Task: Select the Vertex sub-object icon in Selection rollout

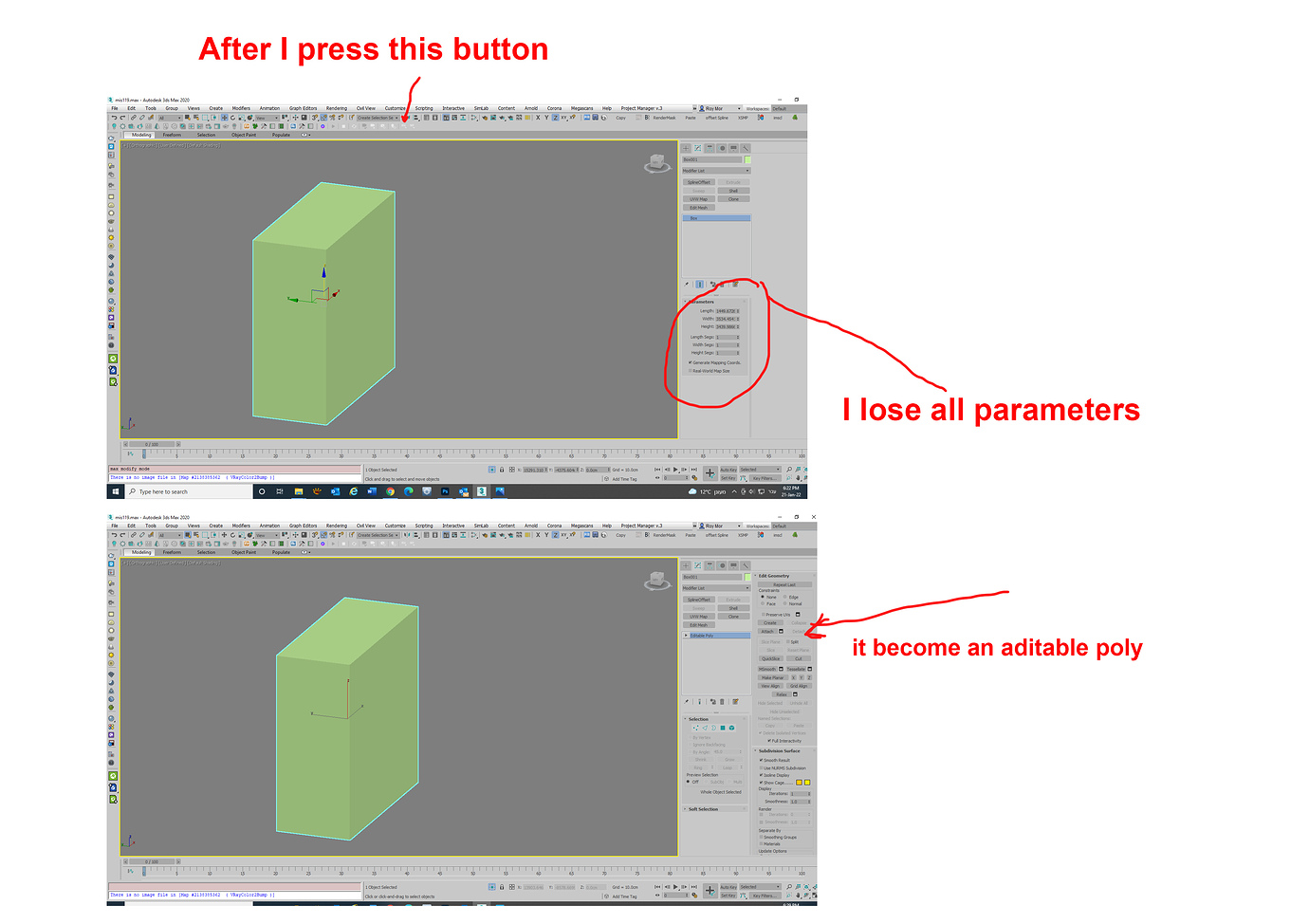Action: pyautogui.click(x=695, y=728)
